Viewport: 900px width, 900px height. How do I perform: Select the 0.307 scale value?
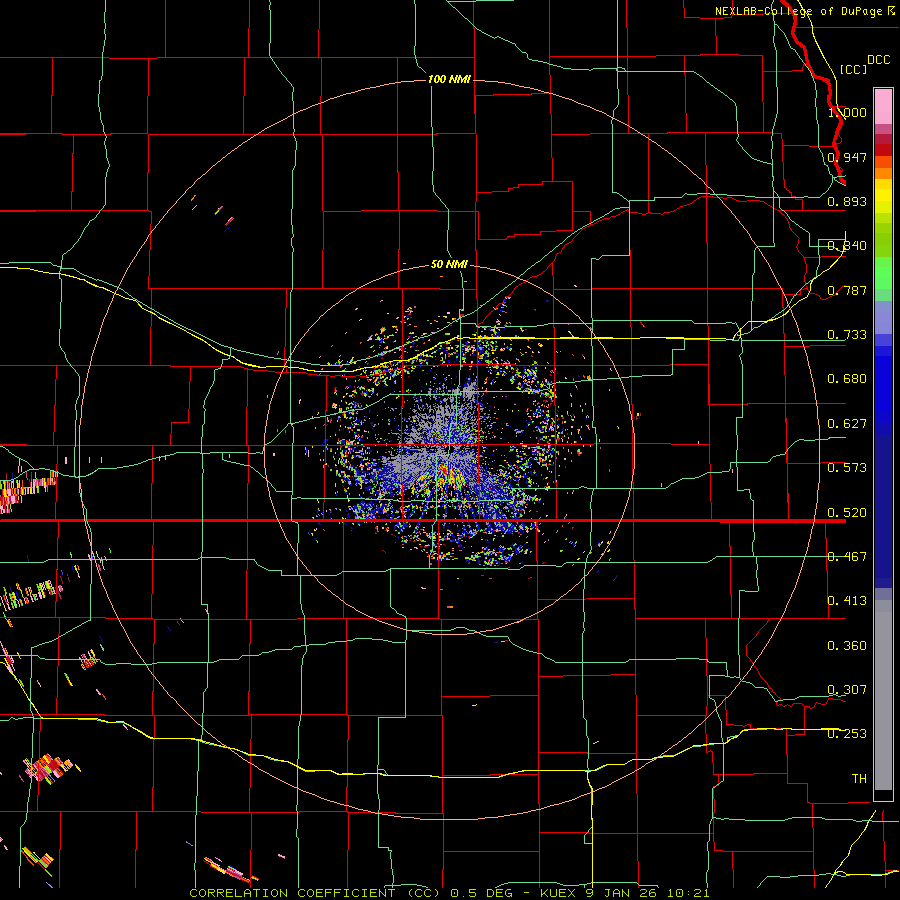(847, 690)
